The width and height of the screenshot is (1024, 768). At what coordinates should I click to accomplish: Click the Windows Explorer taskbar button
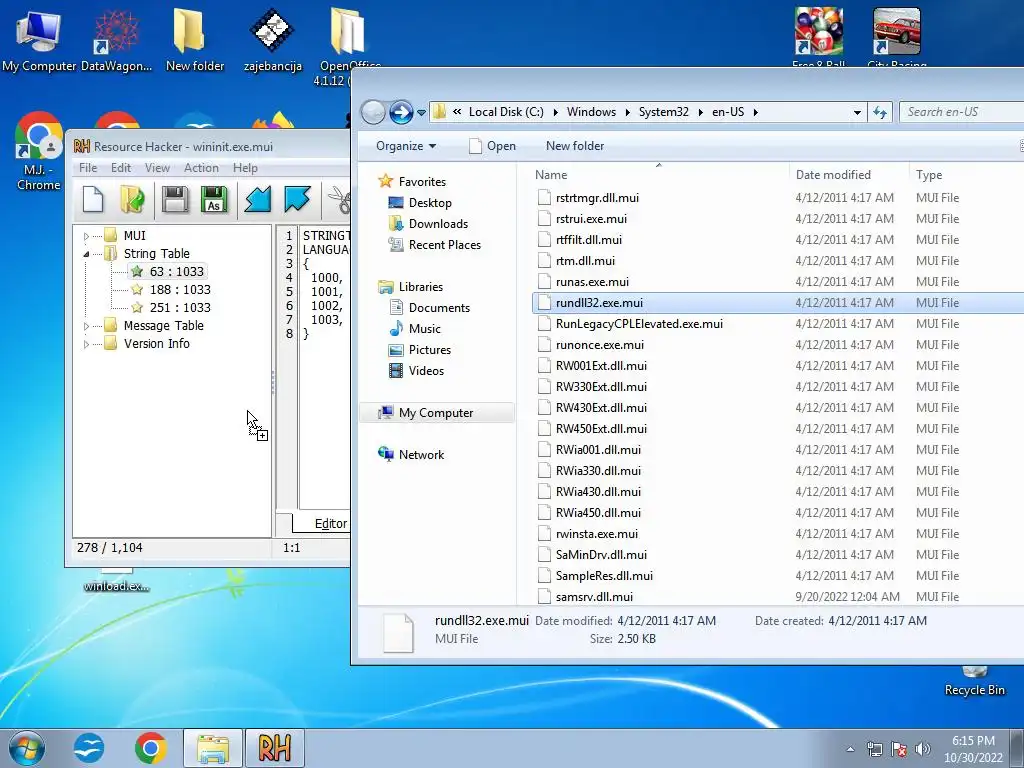(x=213, y=748)
